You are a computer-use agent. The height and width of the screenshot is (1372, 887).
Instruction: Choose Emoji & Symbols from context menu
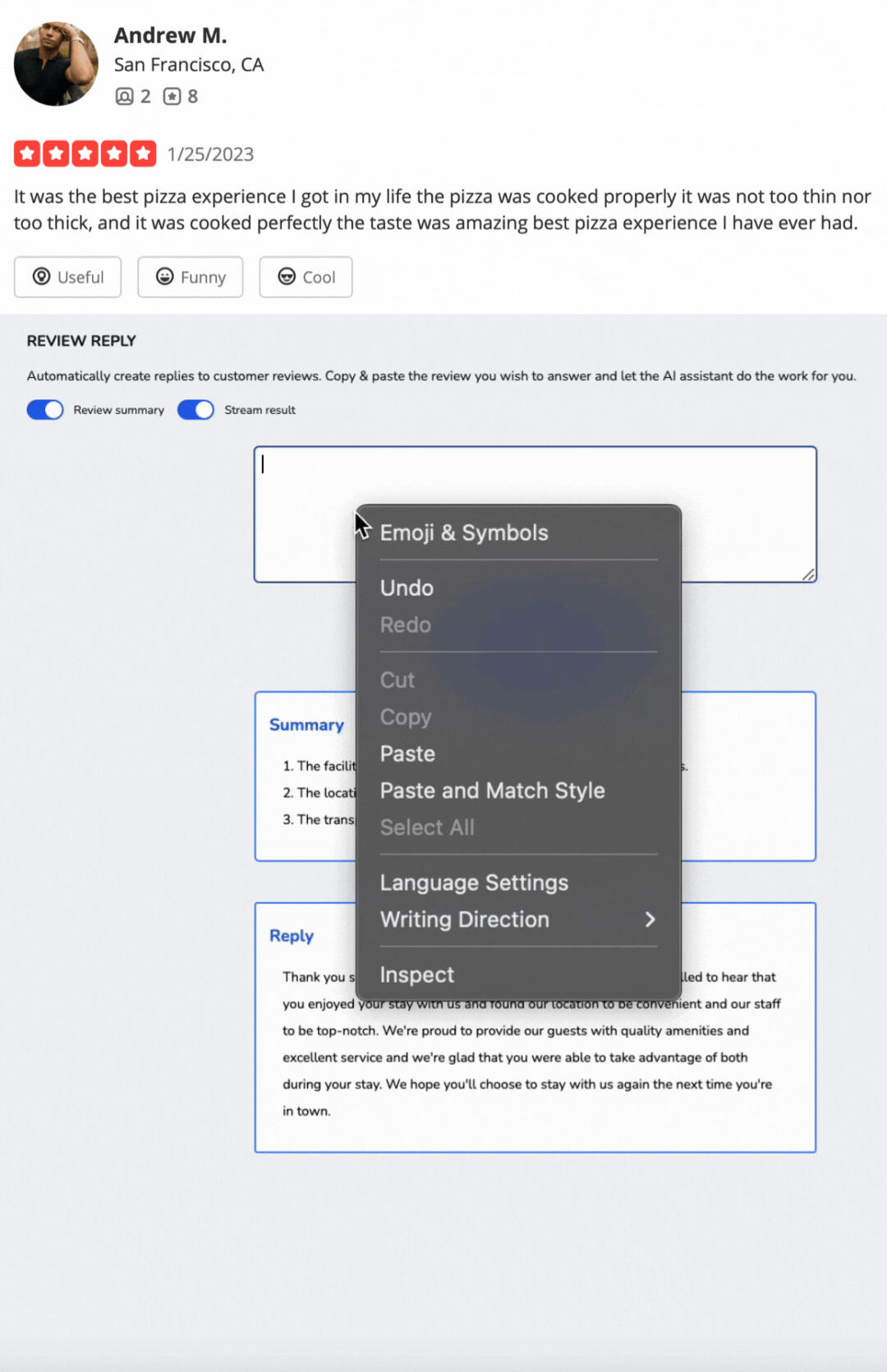pyautogui.click(x=518, y=532)
